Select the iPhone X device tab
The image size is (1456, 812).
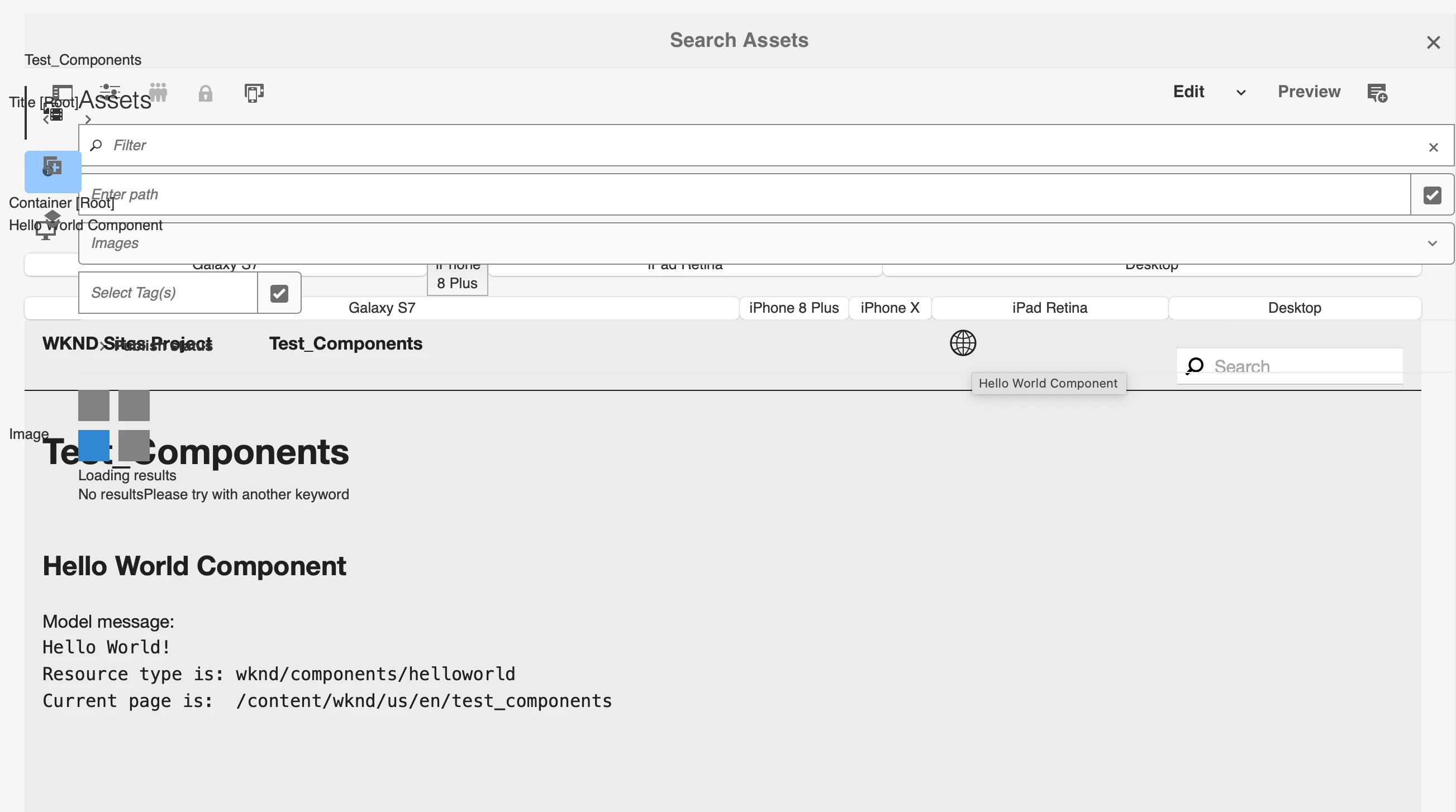[x=889, y=308]
